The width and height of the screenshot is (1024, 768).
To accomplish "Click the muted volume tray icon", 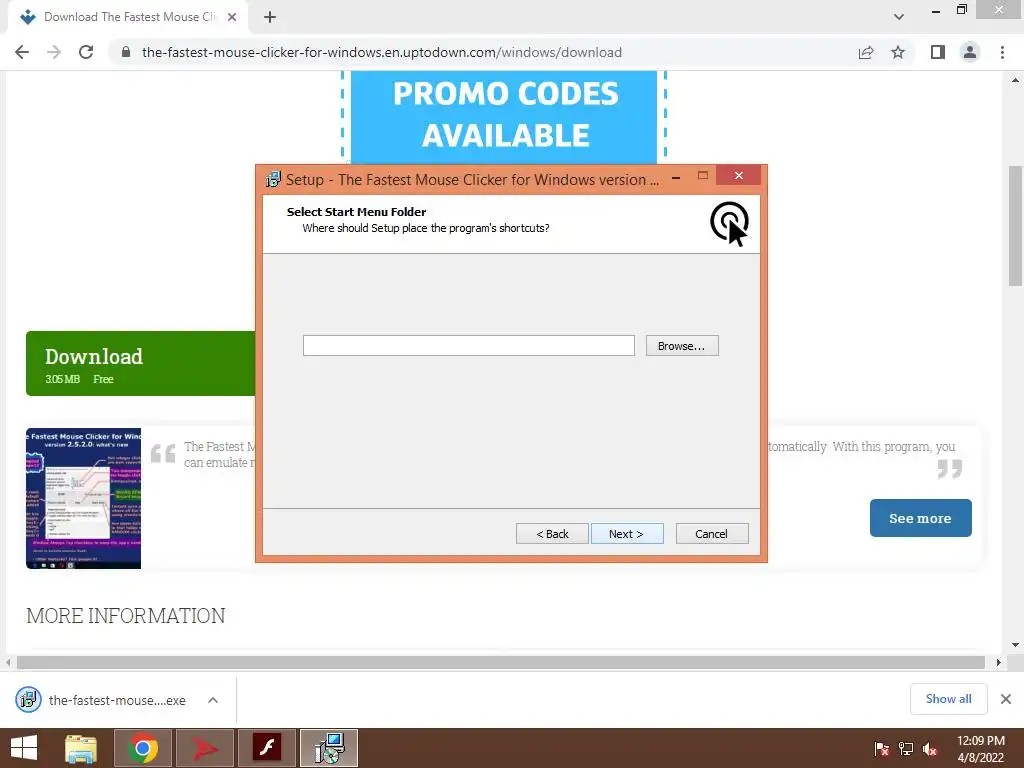I will [x=930, y=748].
